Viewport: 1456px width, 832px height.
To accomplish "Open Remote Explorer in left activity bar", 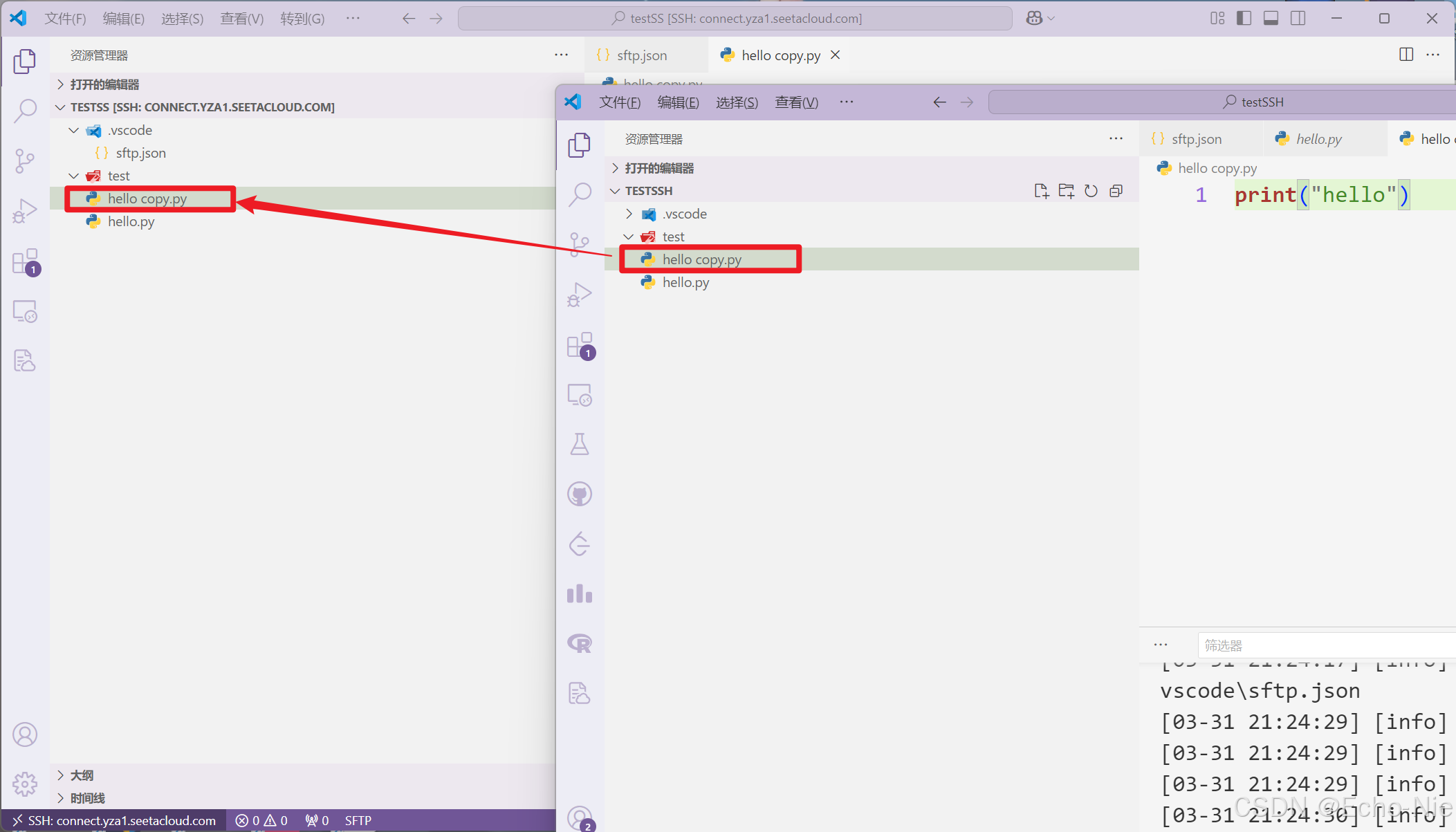I will click(25, 311).
